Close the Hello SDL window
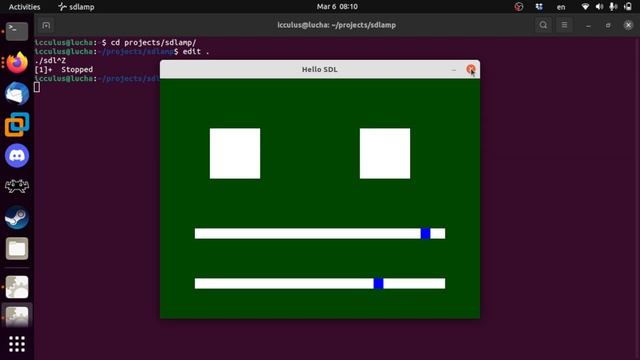640x360 pixels. 471,69
